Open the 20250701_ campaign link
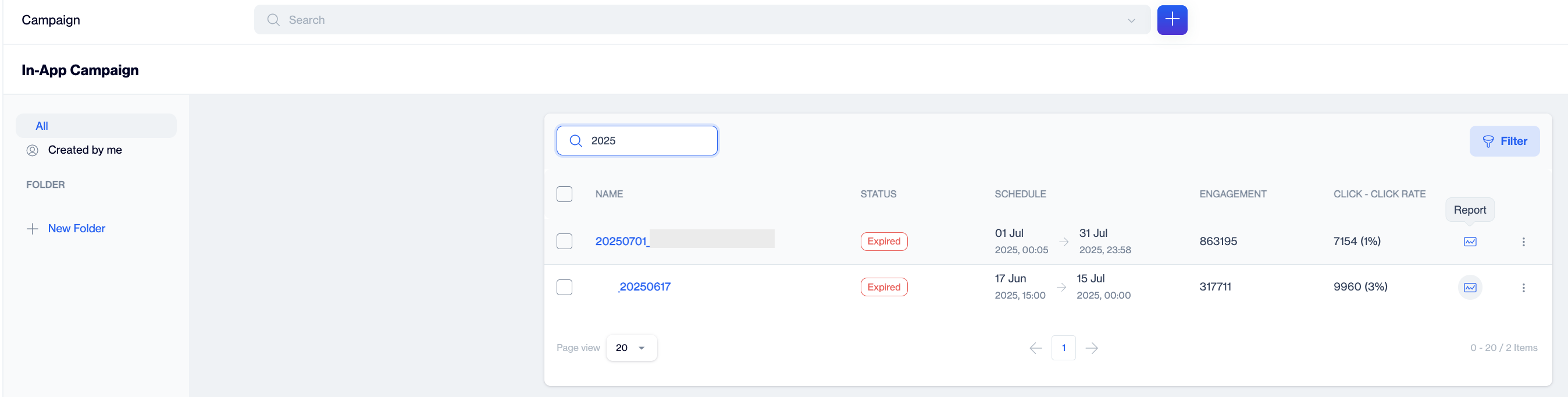1568x397 pixels. 622,241
